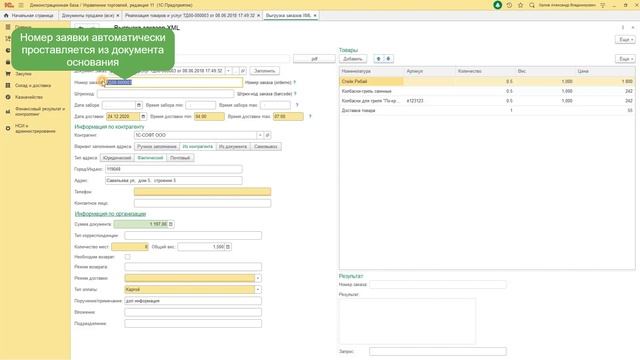Open favorites star icon in title bar
The width and height of the screenshot is (640, 360).
pyautogui.click(x=520, y=5)
